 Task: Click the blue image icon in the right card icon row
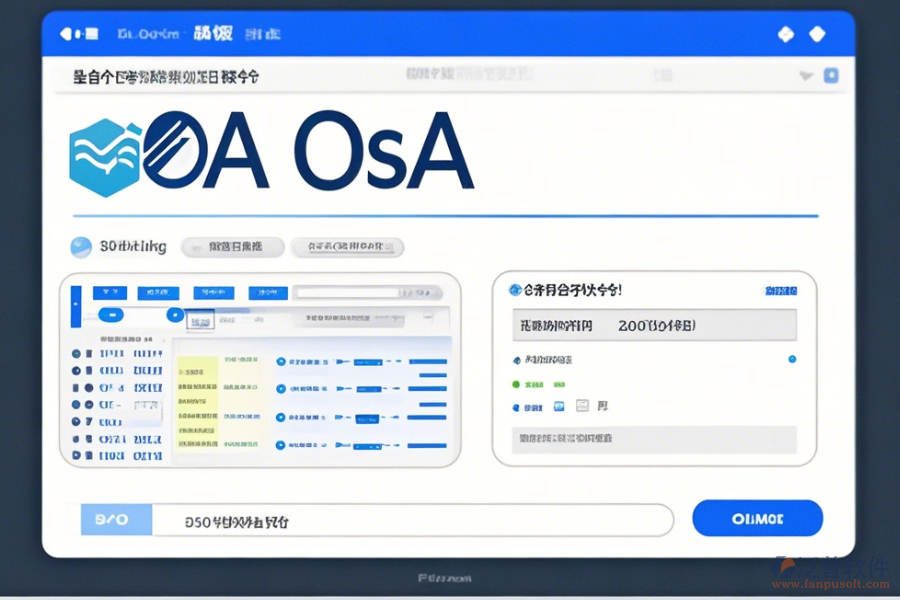(559, 407)
